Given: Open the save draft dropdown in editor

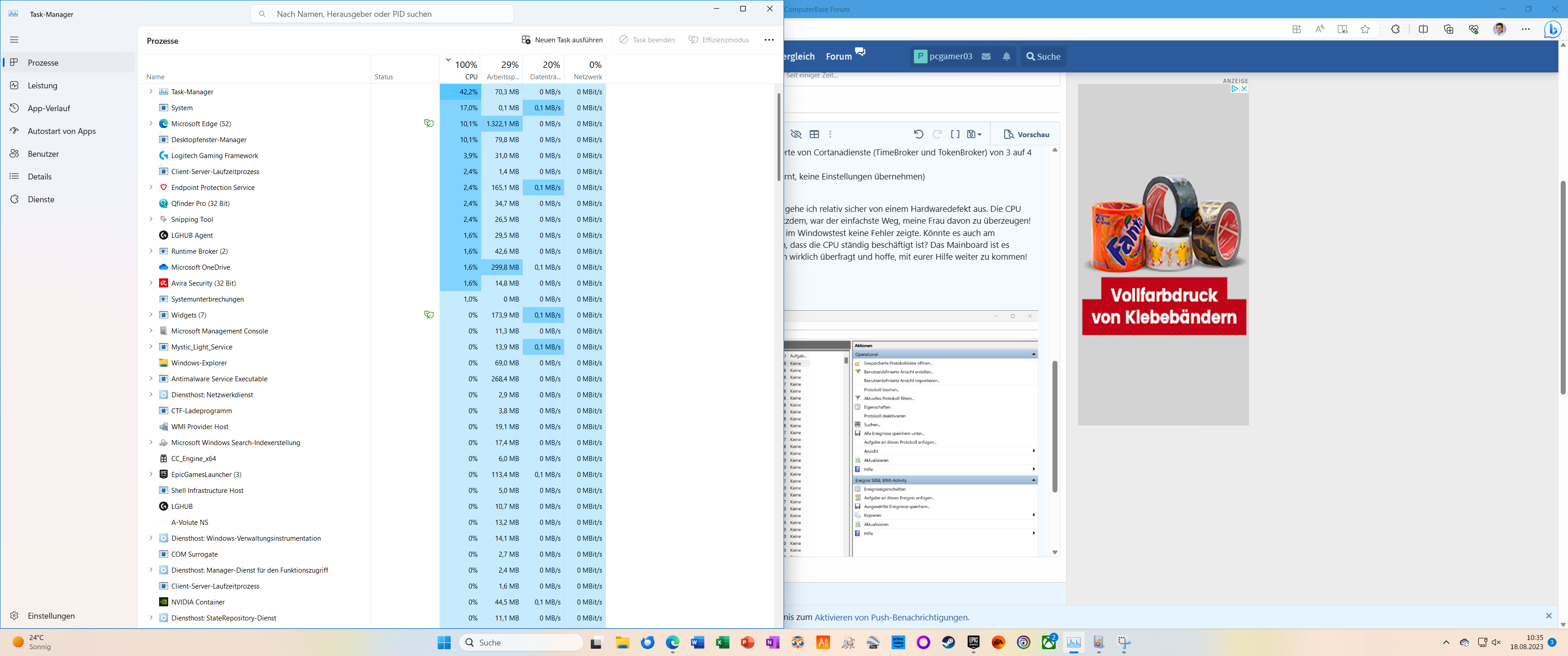Looking at the screenshot, I should [974, 134].
